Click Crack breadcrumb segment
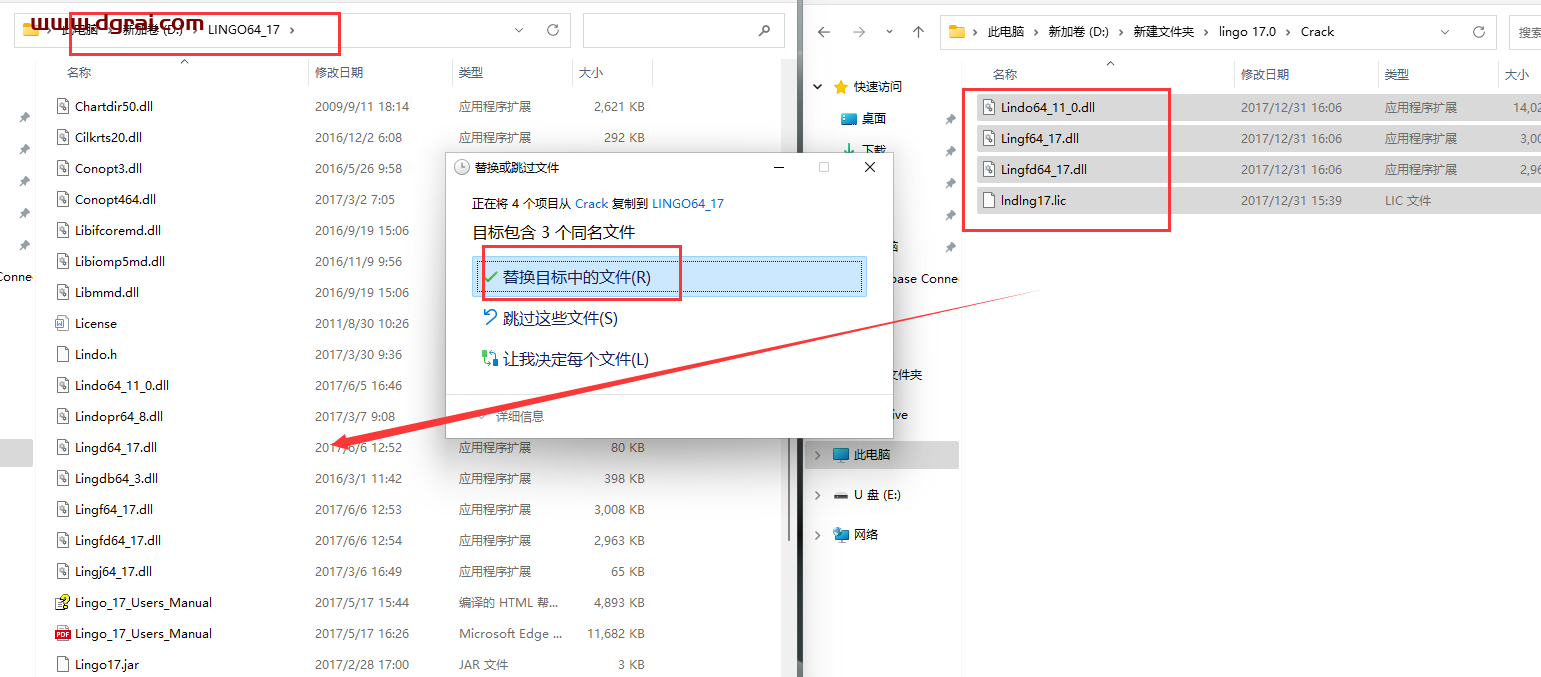Image resolution: width=1541 pixels, height=677 pixels. (1317, 32)
